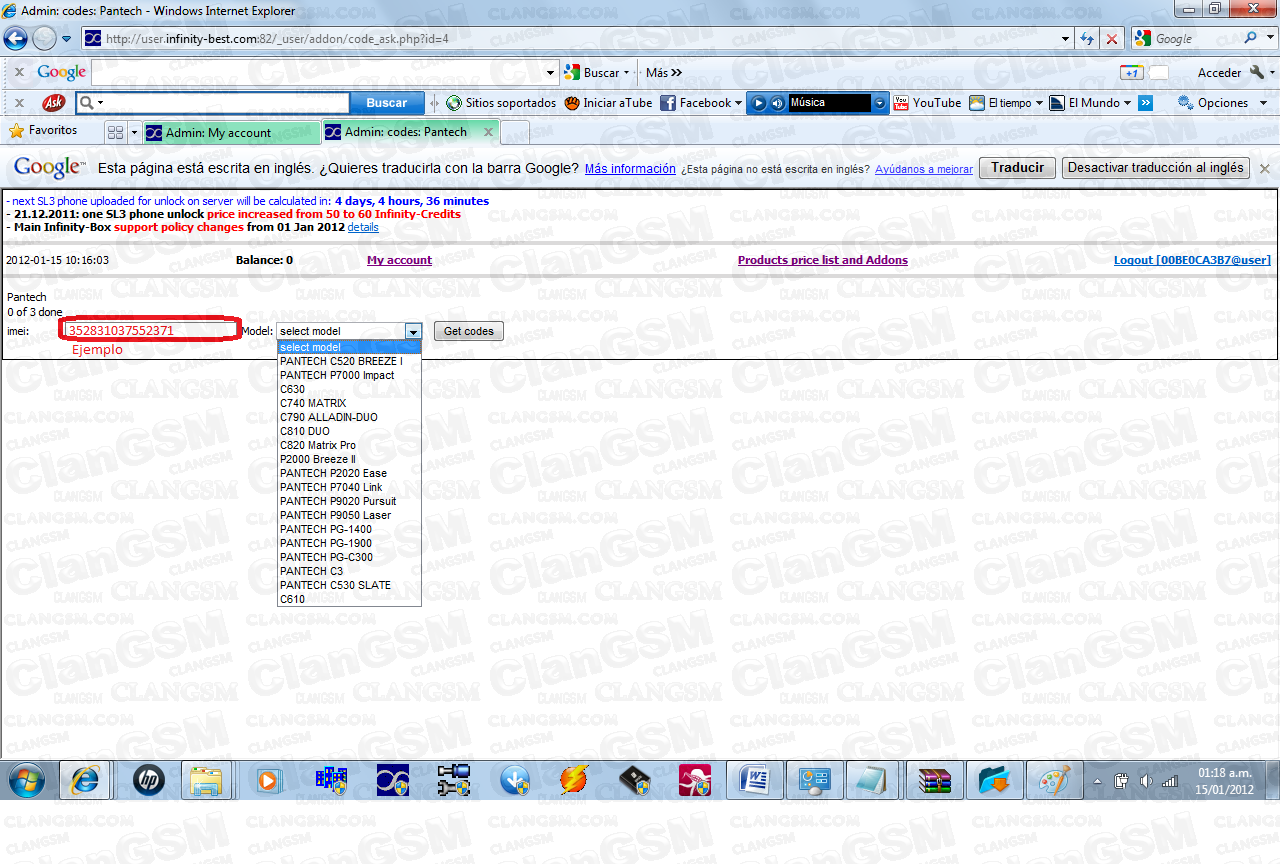
Task: Click the Sitios soportados globe icon
Action: 455,102
